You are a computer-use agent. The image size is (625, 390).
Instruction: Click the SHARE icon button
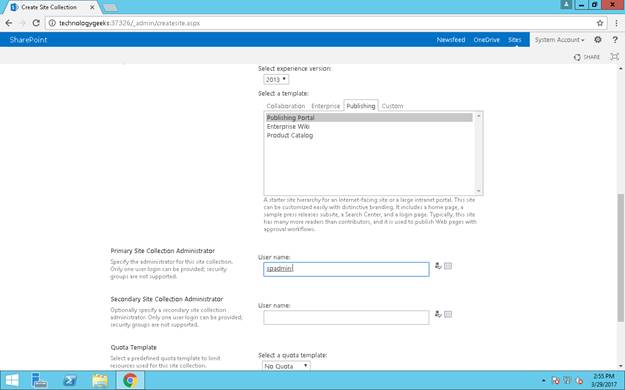[x=587, y=57]
